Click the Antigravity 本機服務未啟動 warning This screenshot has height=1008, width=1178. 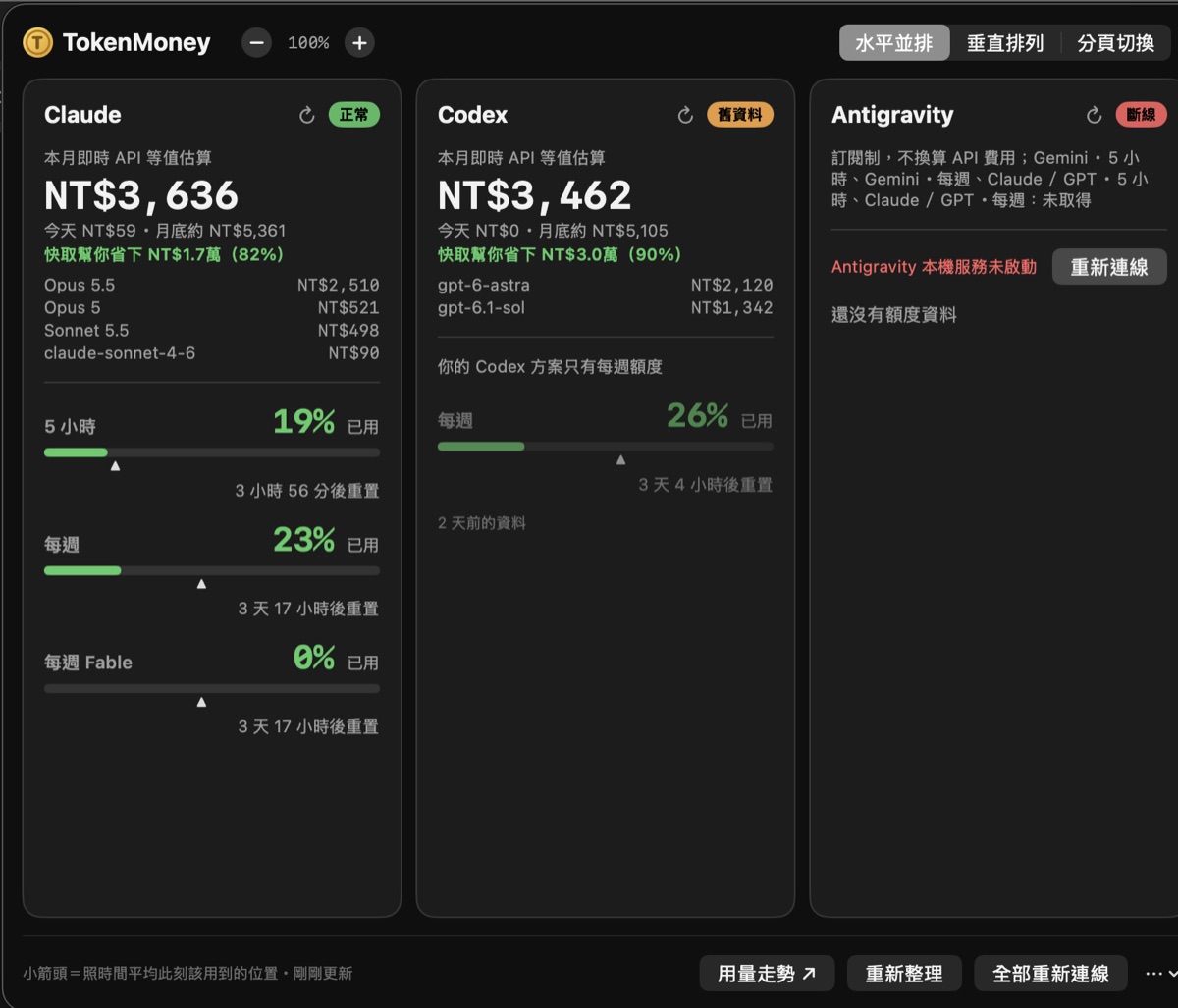(934, 267)
